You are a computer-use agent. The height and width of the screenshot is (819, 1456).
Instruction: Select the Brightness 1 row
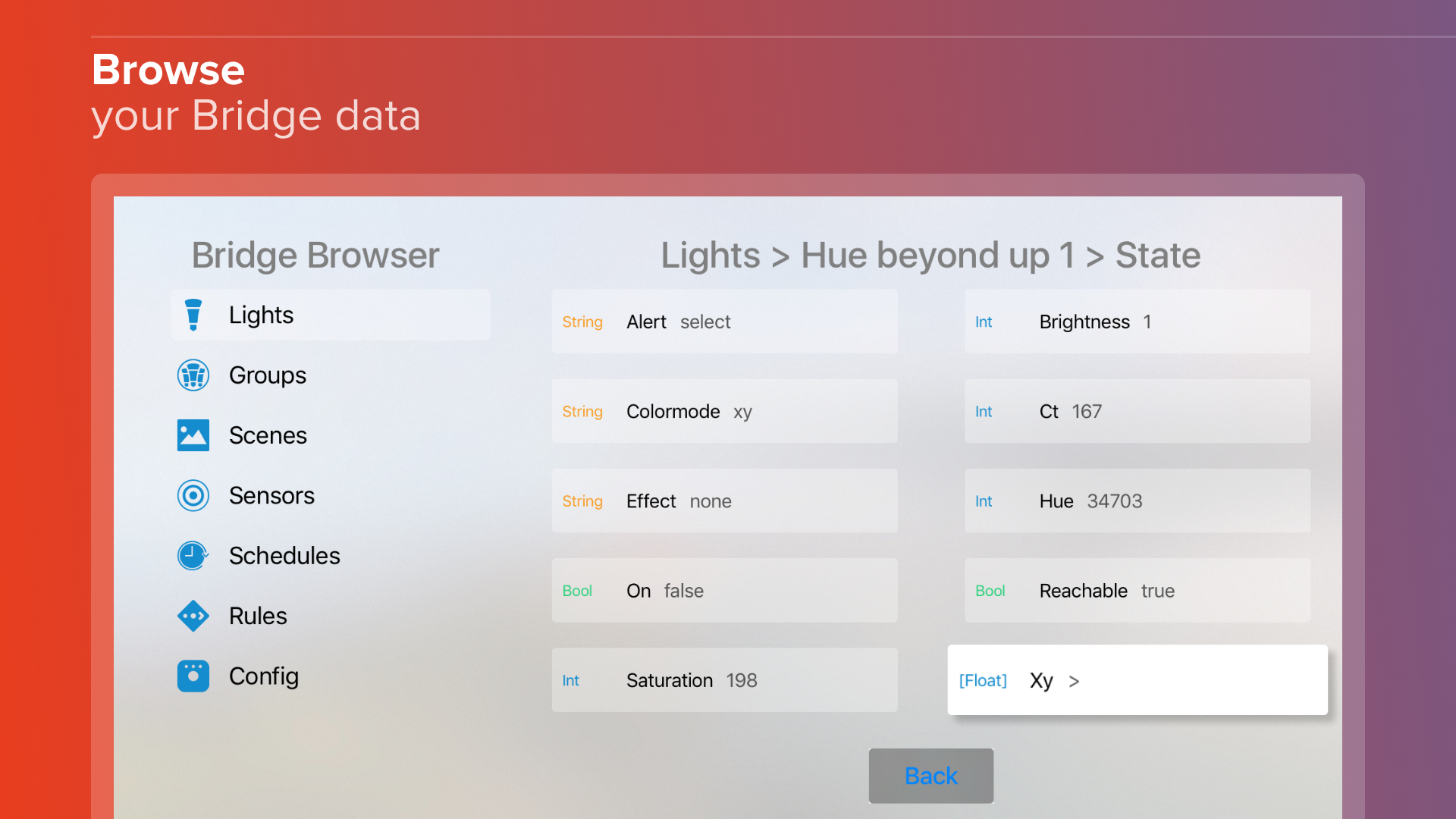pyautogui.click(x=1137, y=322)
